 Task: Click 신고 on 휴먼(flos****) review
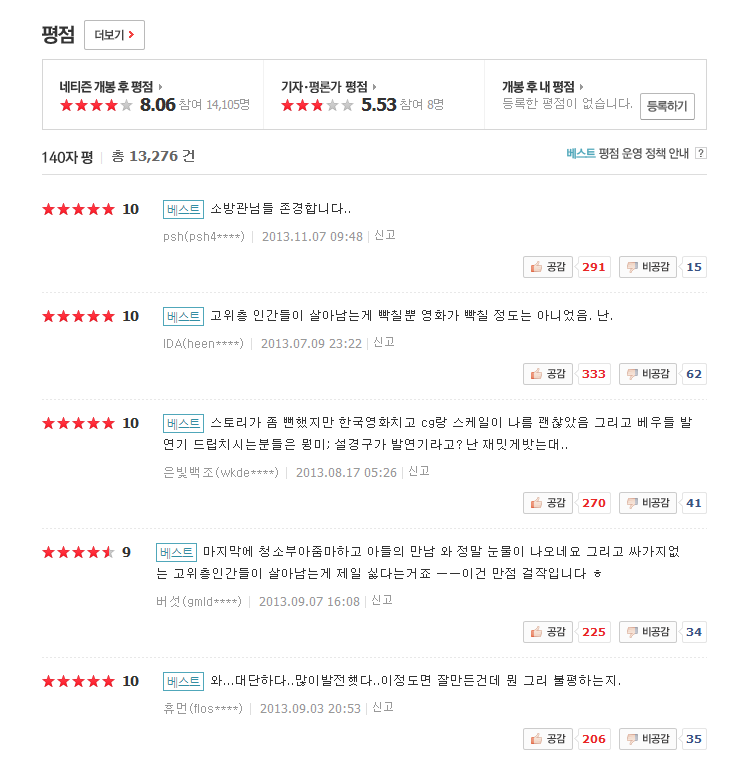click(x=382, y=707)
